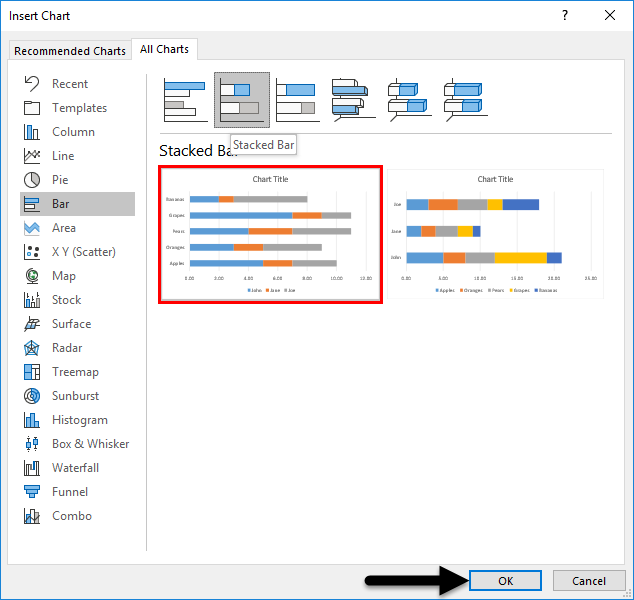Viewport: 634px width, 600px height.
Task: Select the Line chart icon
Action: (x=32, y=156)
